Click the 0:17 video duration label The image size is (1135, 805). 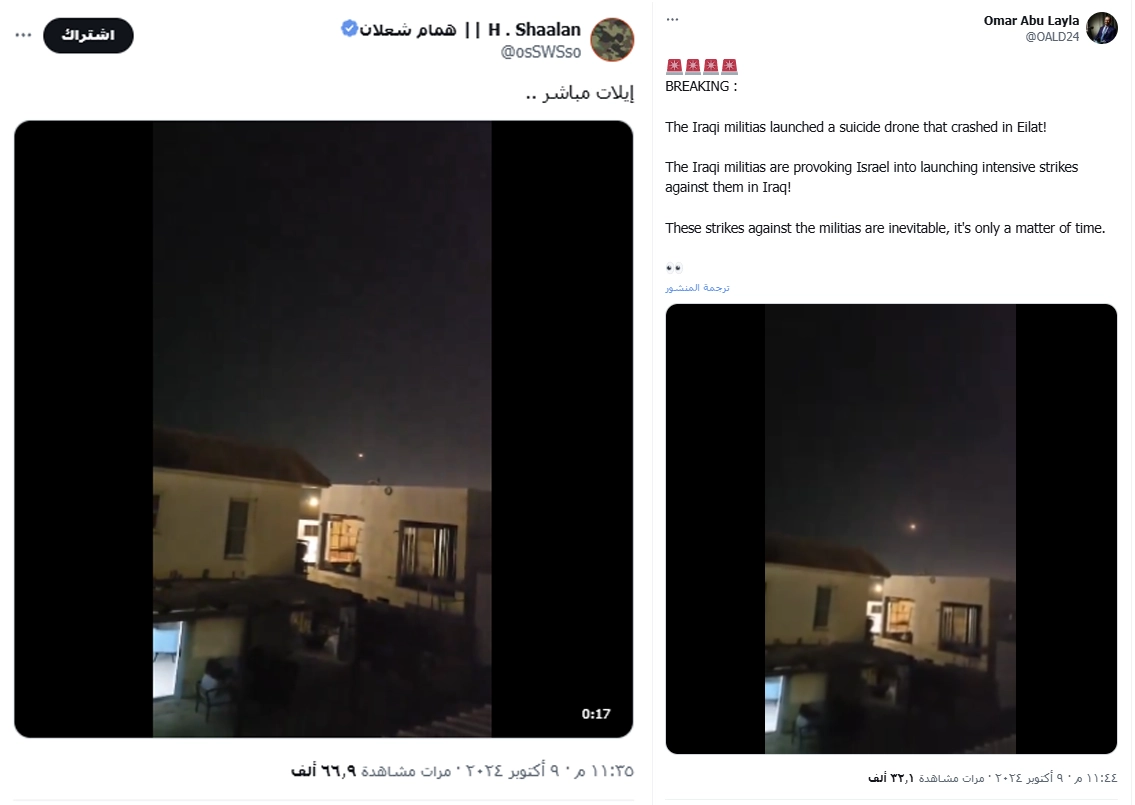click(x=596, y=714)
